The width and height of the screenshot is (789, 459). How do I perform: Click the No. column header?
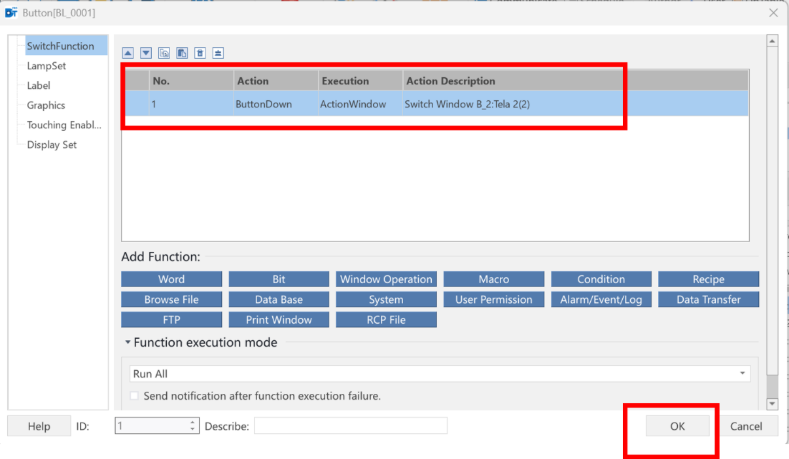coord(191,81)
